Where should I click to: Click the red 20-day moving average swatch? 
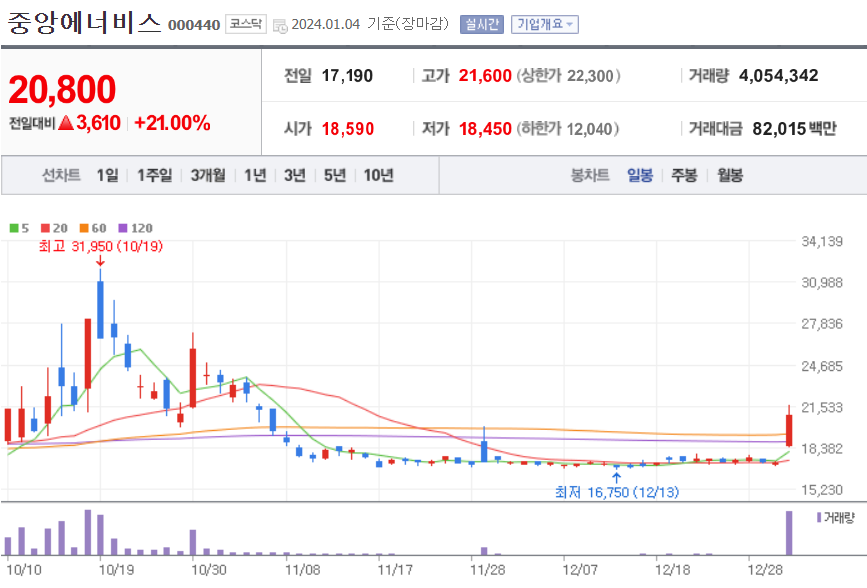tap(45, 228)
